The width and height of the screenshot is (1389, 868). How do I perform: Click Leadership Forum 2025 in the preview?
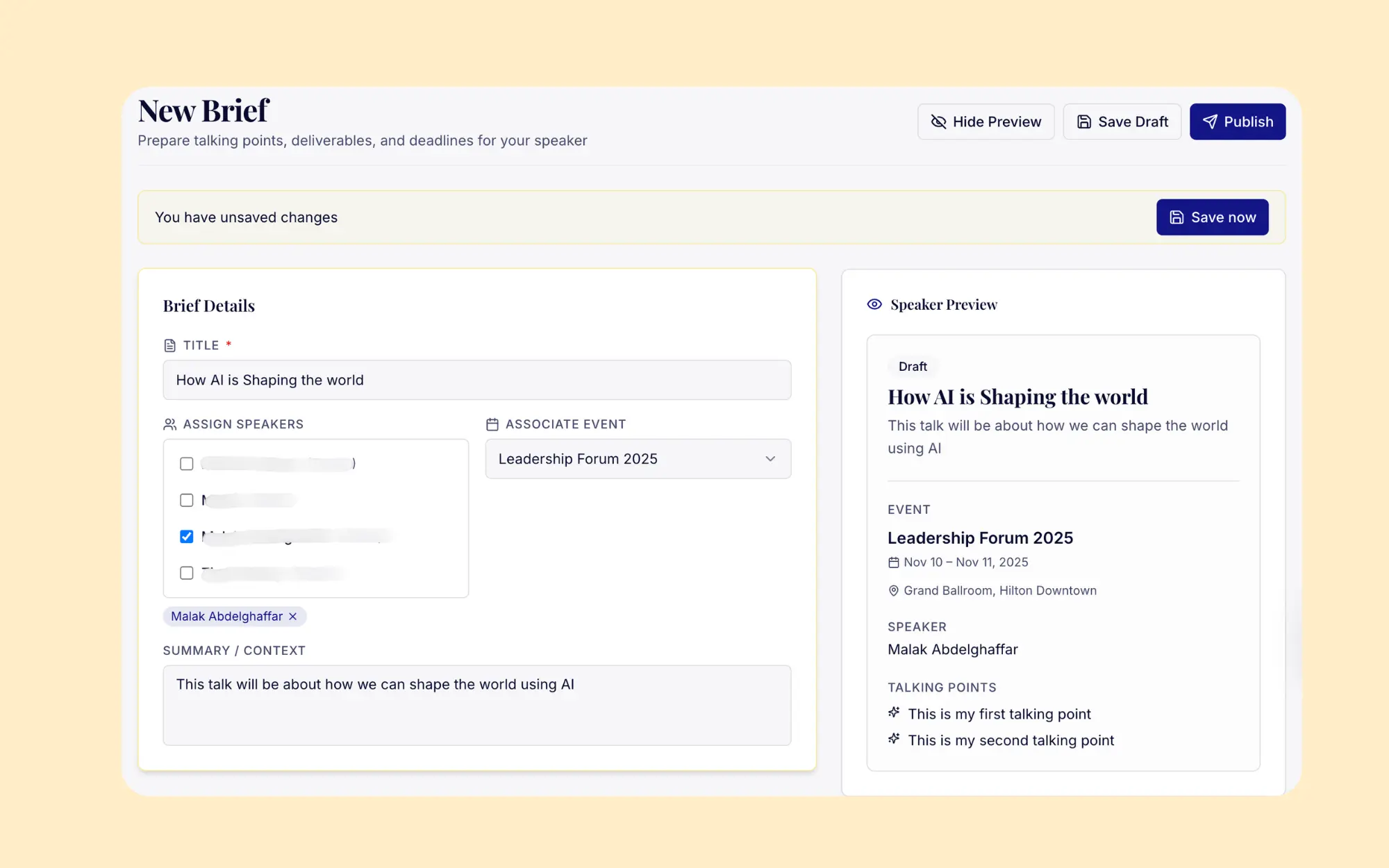980,538
